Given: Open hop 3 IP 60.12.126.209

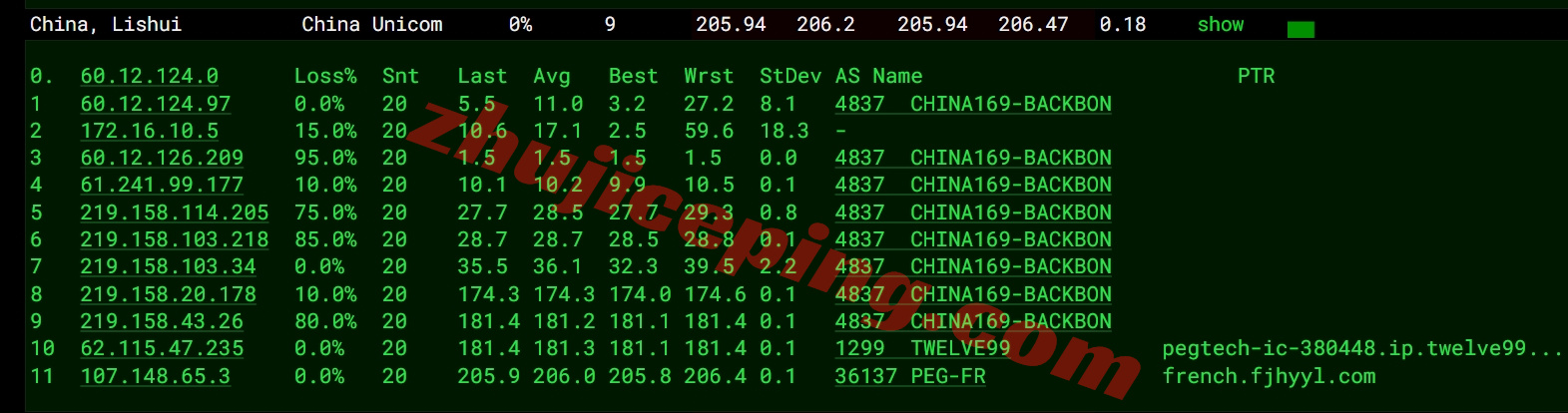Looking at the screenshot, I should [x=162, y=158].
